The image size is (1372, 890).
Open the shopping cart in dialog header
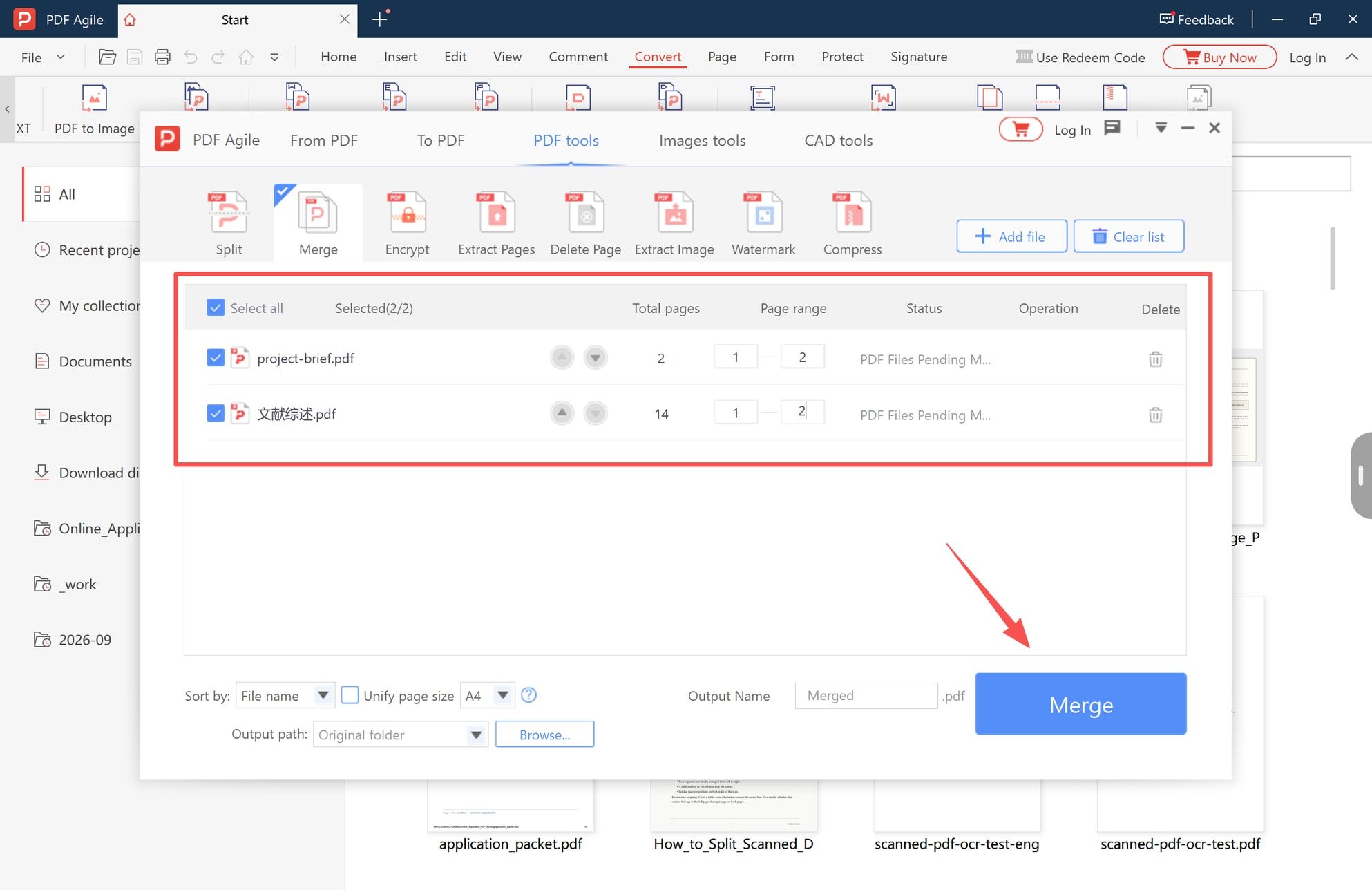click(x=1020, y=129)
